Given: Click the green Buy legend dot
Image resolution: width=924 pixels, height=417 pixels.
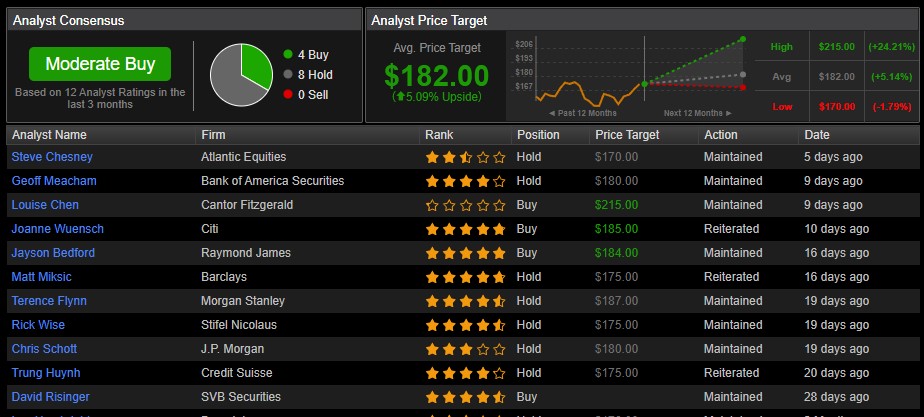Looking at the screenshot, I should pos(288,54).
